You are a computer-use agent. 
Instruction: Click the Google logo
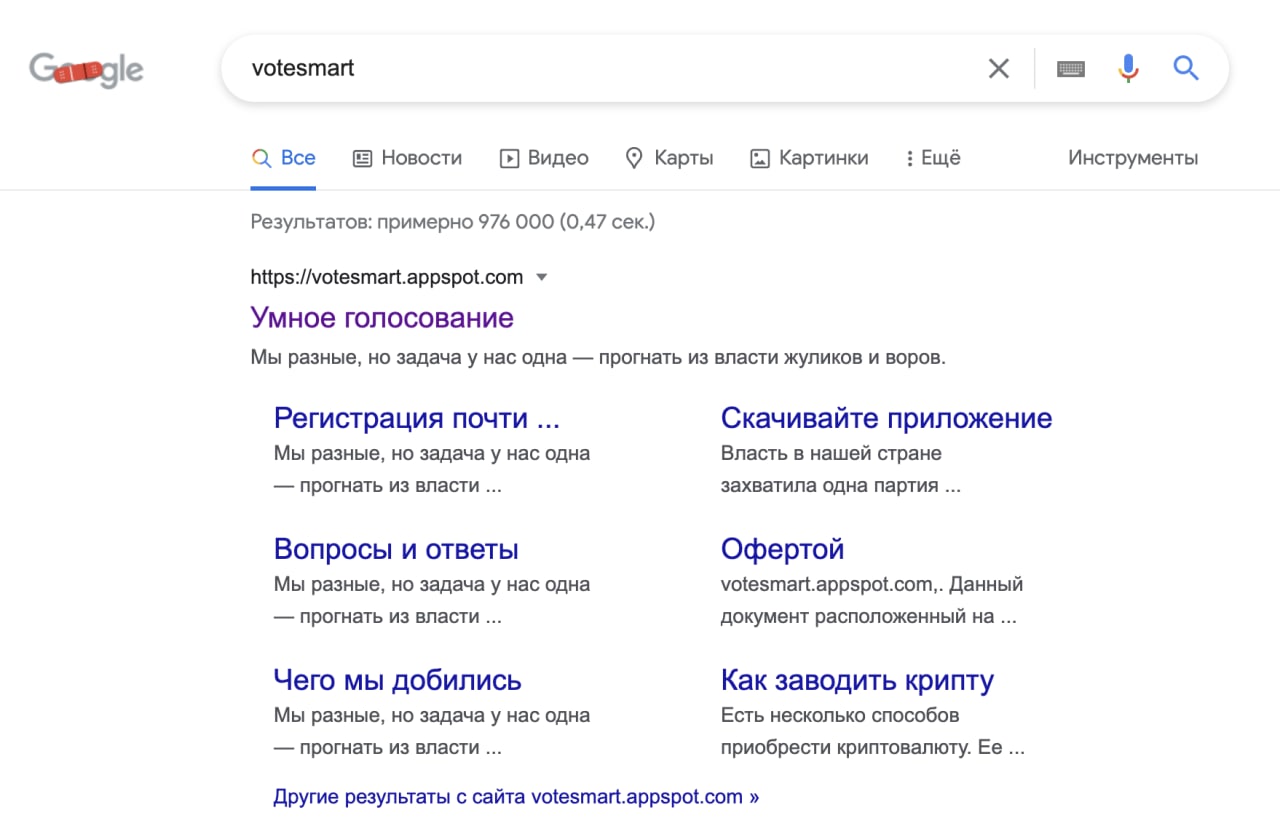pos(86,69)
